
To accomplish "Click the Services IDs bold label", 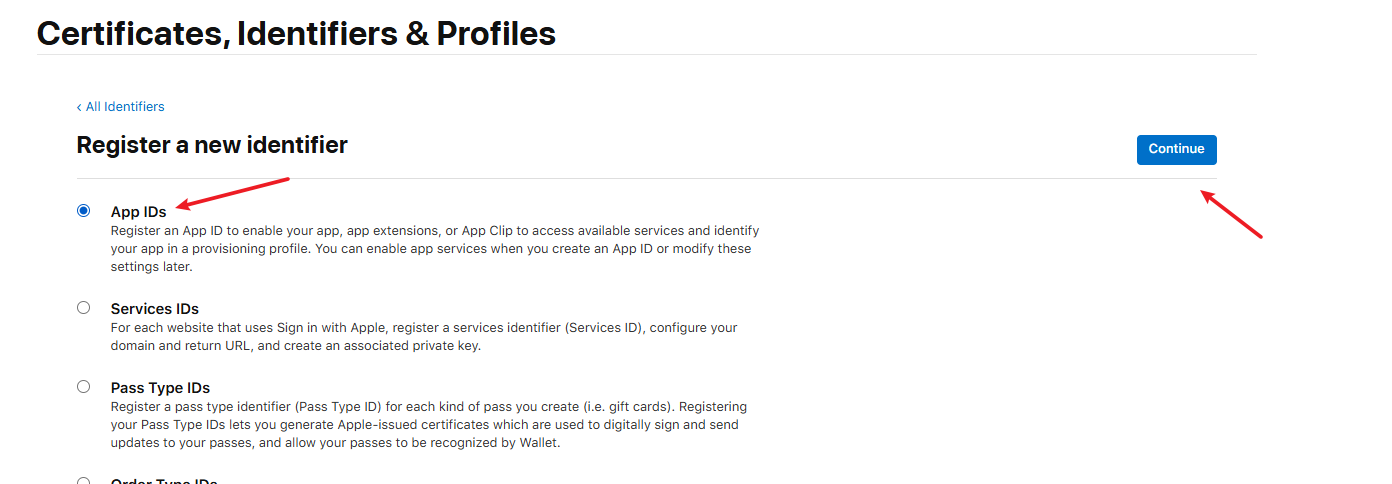I will pos(155,309).
